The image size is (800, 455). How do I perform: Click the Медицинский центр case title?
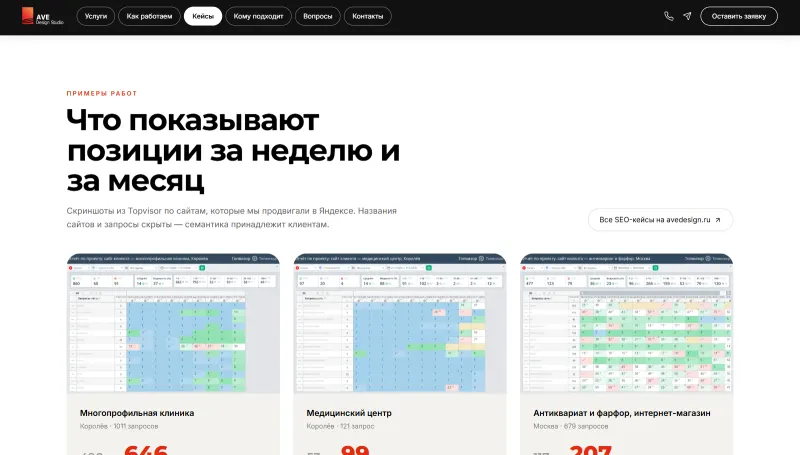[x=349, y=413]
